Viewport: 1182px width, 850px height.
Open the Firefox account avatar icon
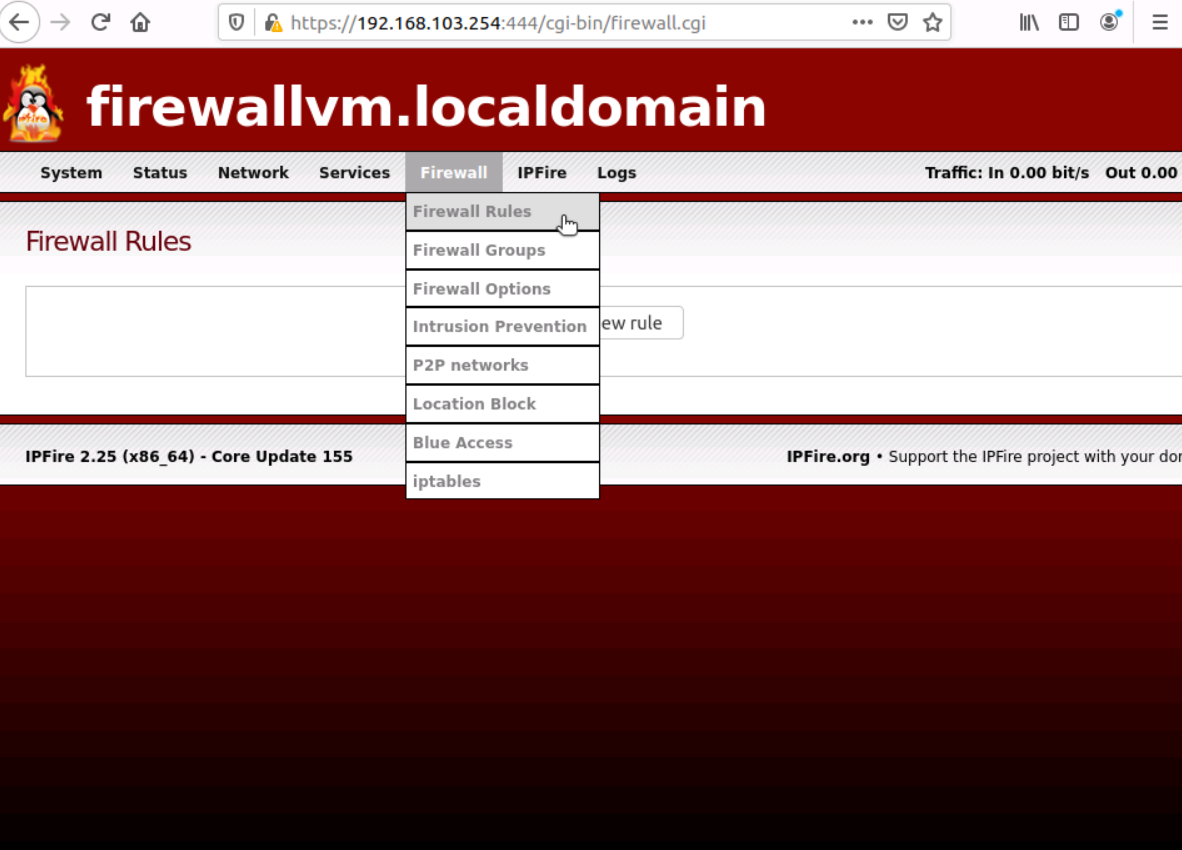click(x=1109, y=22)
